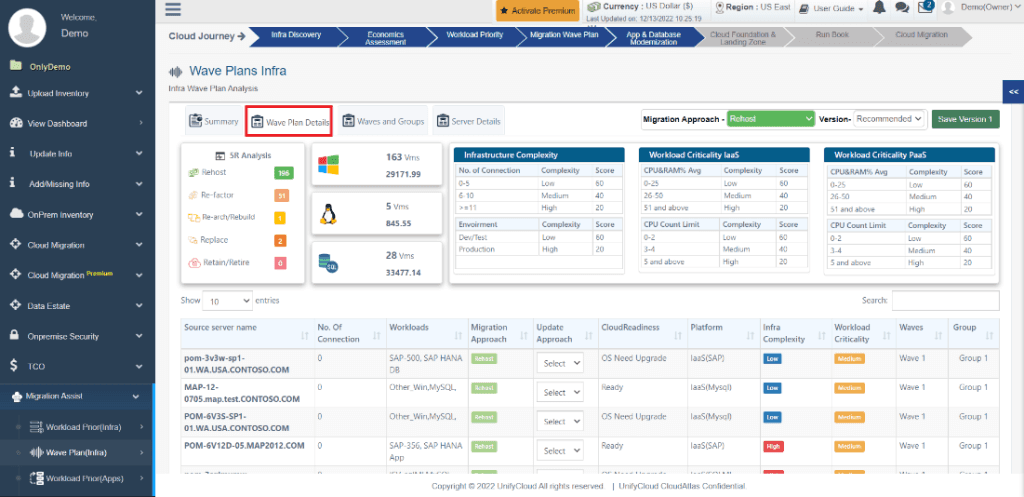The image size is (1024, 497).
Task: Open View Dashboard in sidebar
Action: click(77, 123)
